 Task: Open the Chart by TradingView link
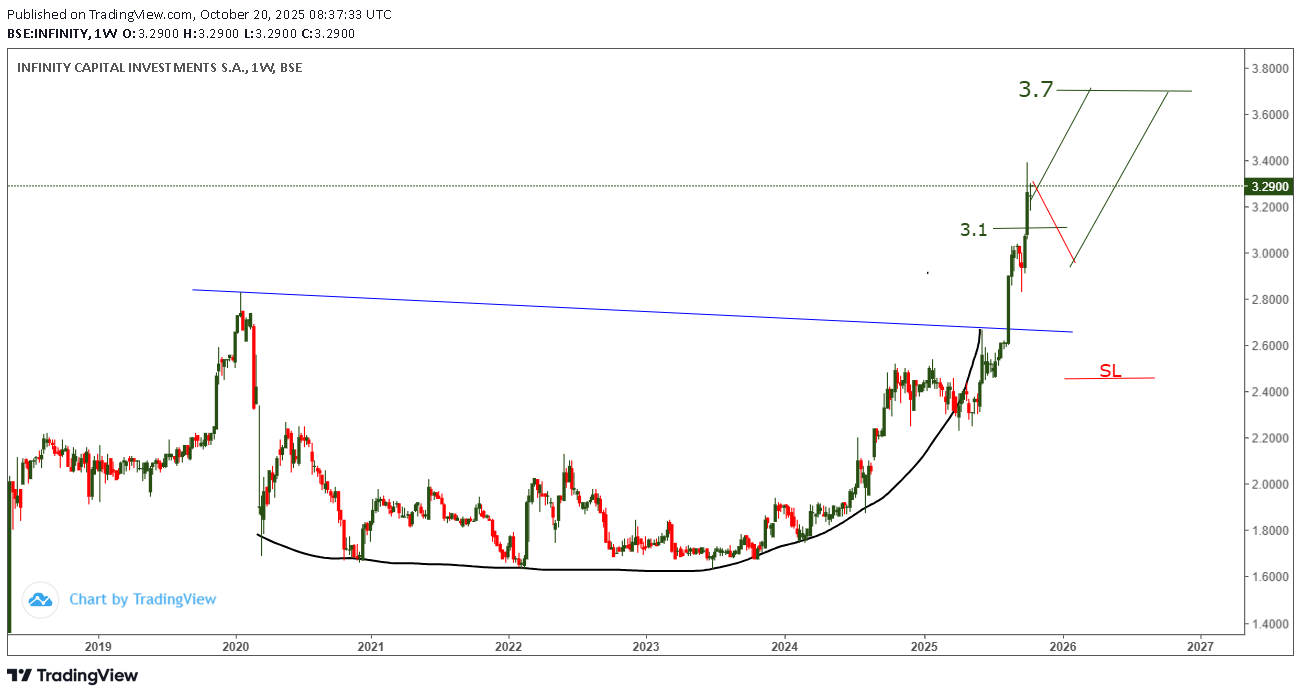[x=142, y=599]
